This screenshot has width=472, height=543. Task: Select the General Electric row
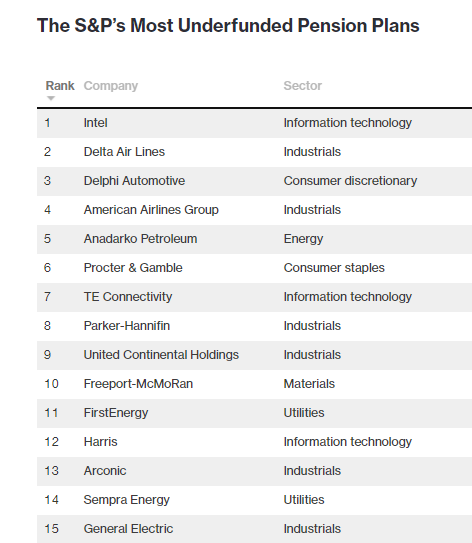pyautogui.click(x=255, y=529)
